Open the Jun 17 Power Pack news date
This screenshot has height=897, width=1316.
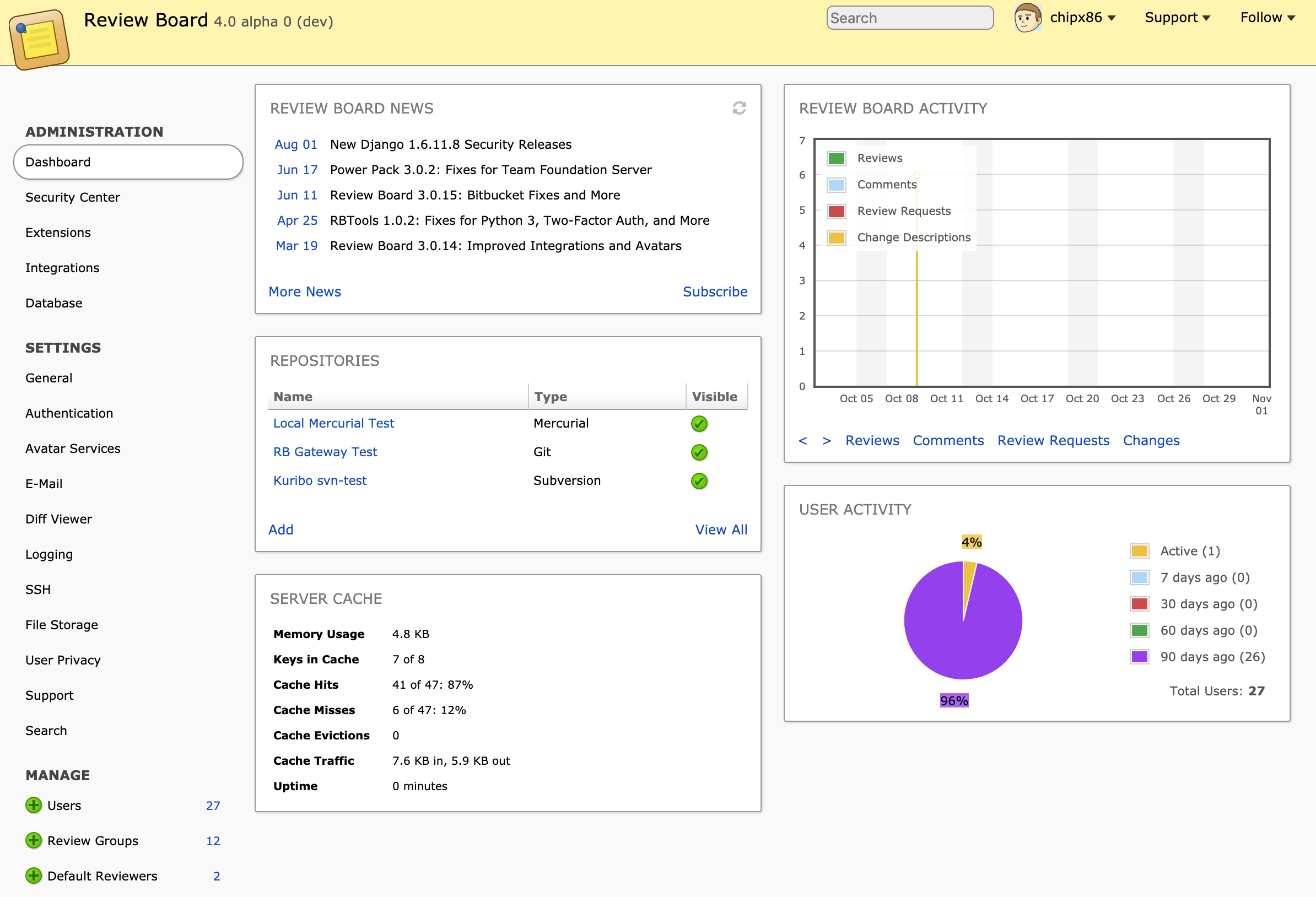point(297,170)
